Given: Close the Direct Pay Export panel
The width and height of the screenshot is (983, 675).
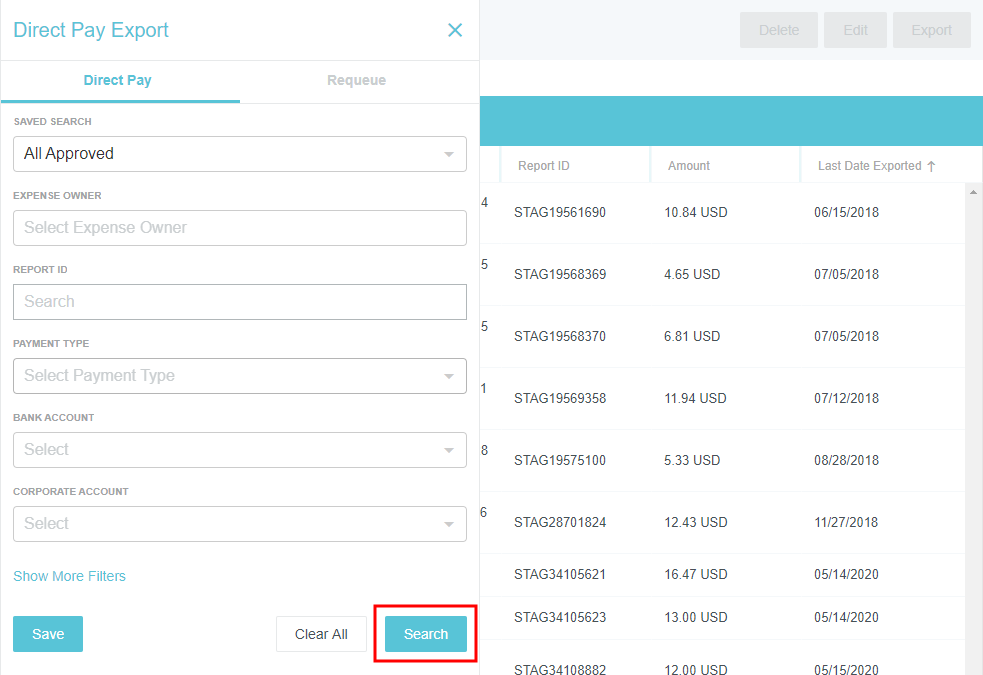Looking at the screenshot, I should coord(455,30).
